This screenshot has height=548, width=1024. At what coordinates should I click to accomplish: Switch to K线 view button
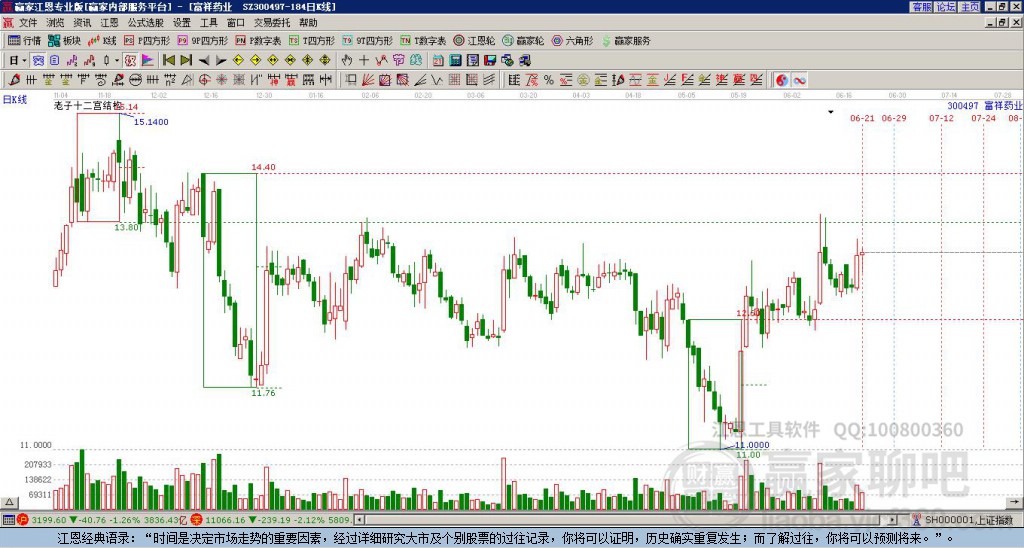(x=102, y=40)
